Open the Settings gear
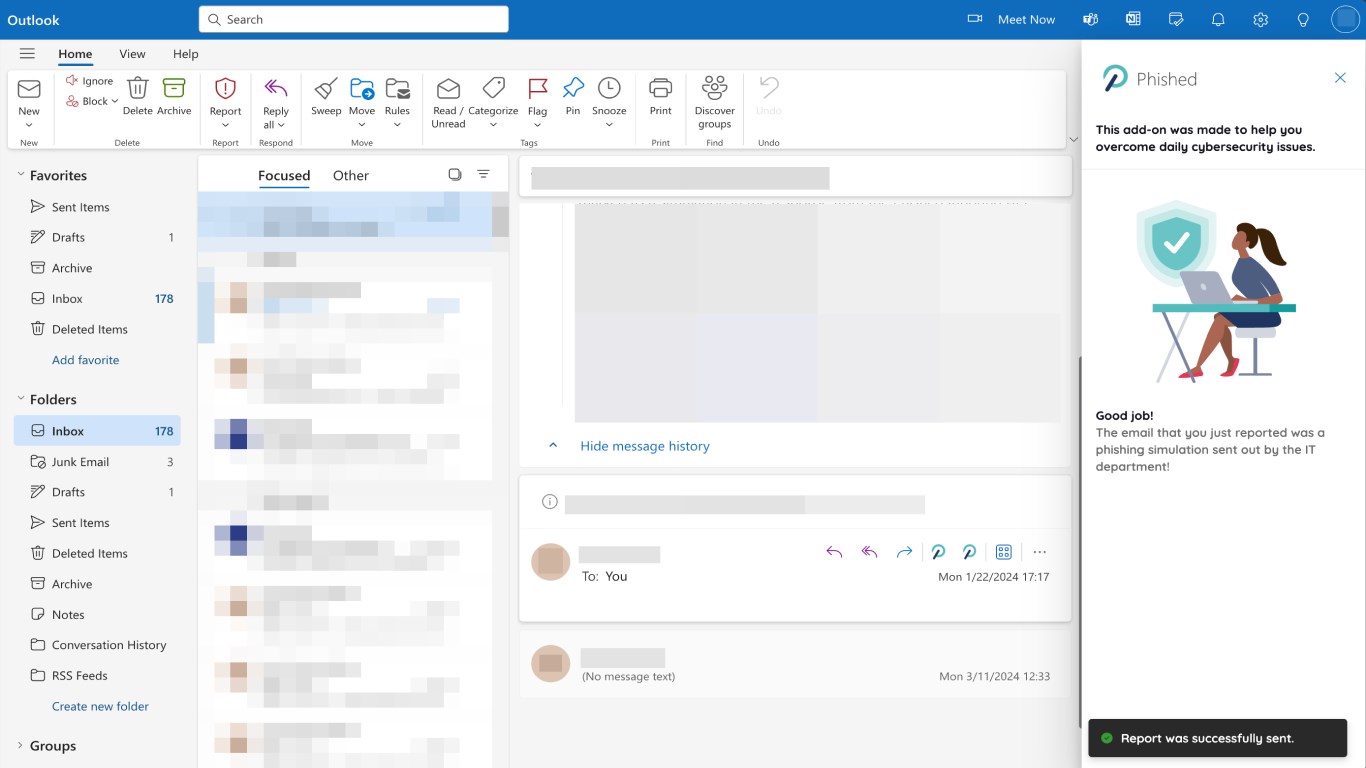 [1260, 19]
